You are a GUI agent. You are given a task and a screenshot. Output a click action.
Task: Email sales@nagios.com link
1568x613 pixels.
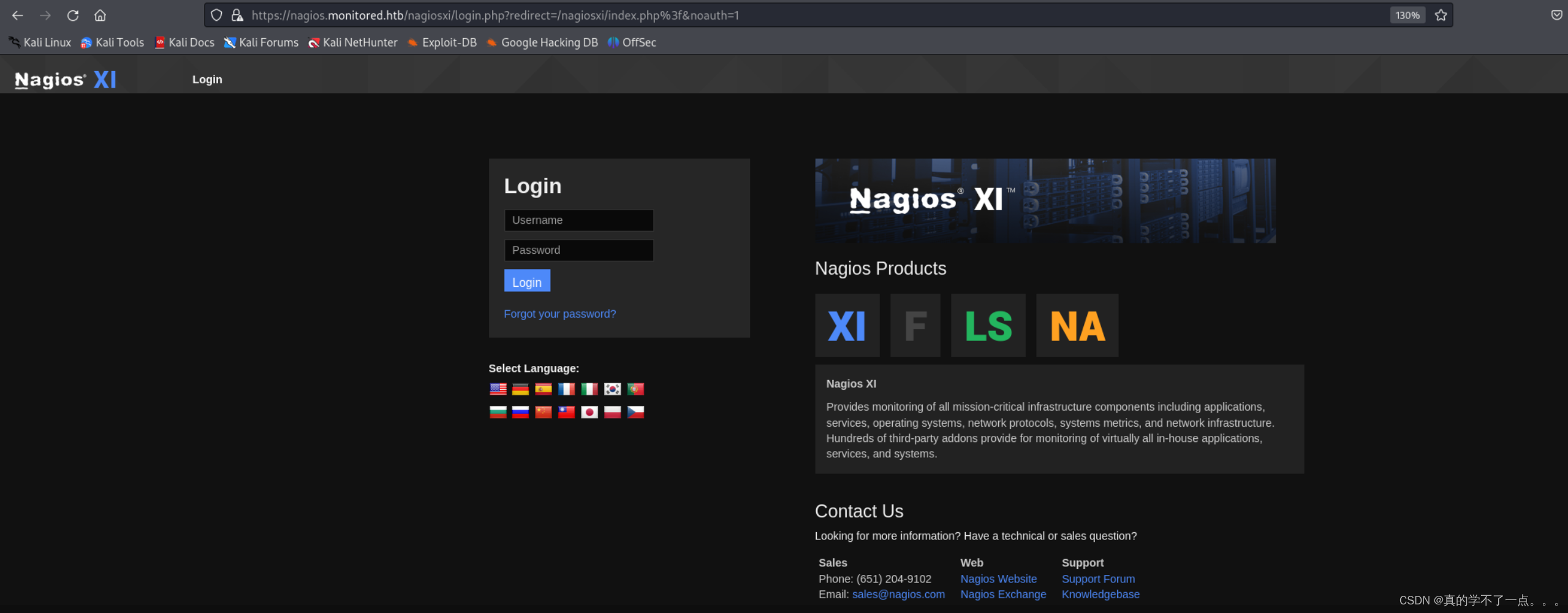click(x=898, y=594)
